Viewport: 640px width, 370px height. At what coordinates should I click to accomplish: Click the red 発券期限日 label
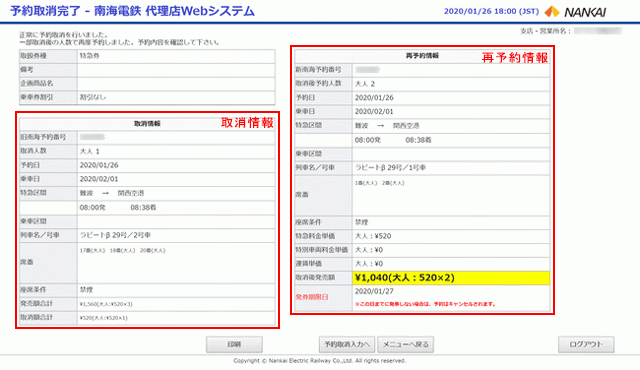(x=312, y=297)
